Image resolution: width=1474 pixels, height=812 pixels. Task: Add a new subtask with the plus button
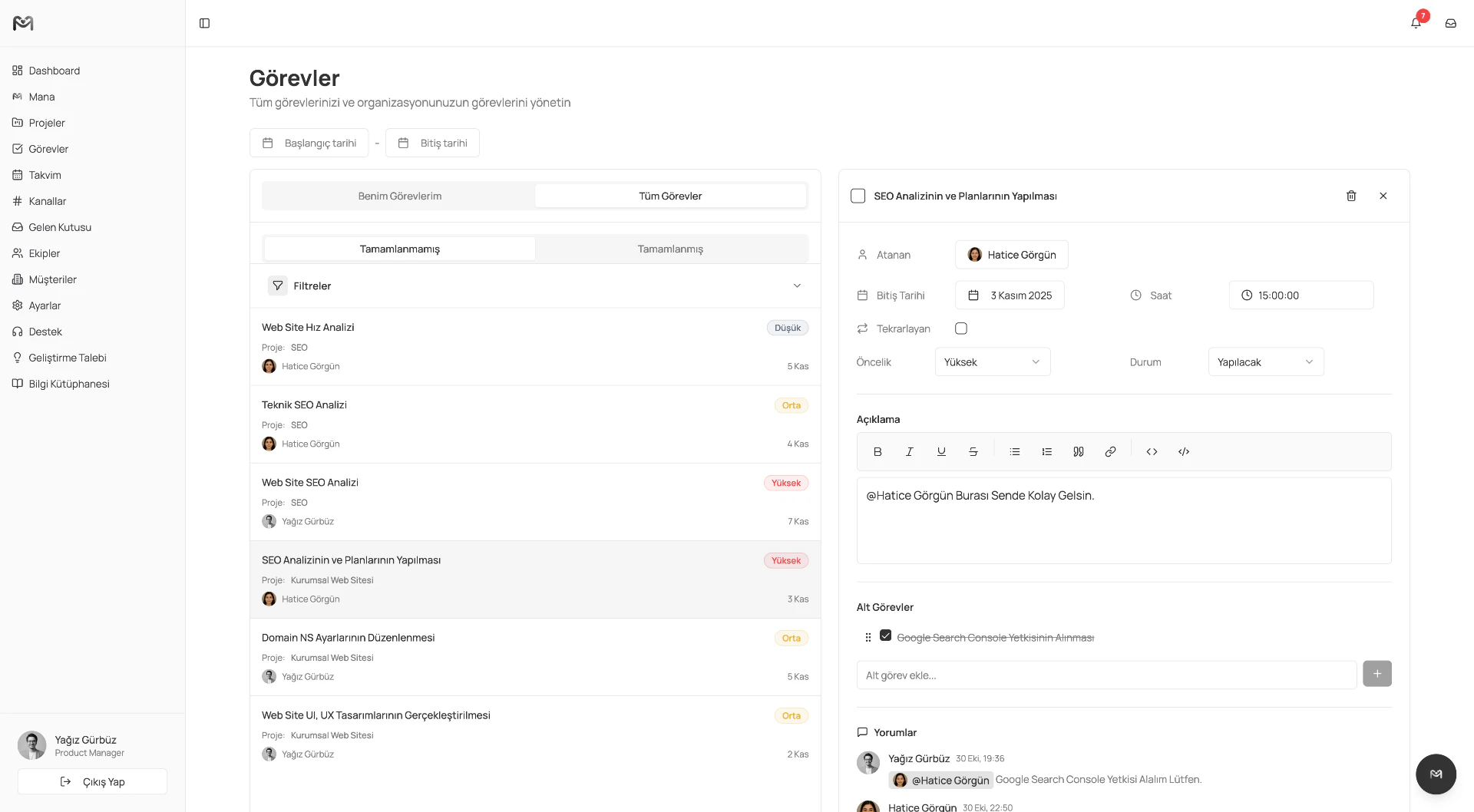[x=1377, y=673]
